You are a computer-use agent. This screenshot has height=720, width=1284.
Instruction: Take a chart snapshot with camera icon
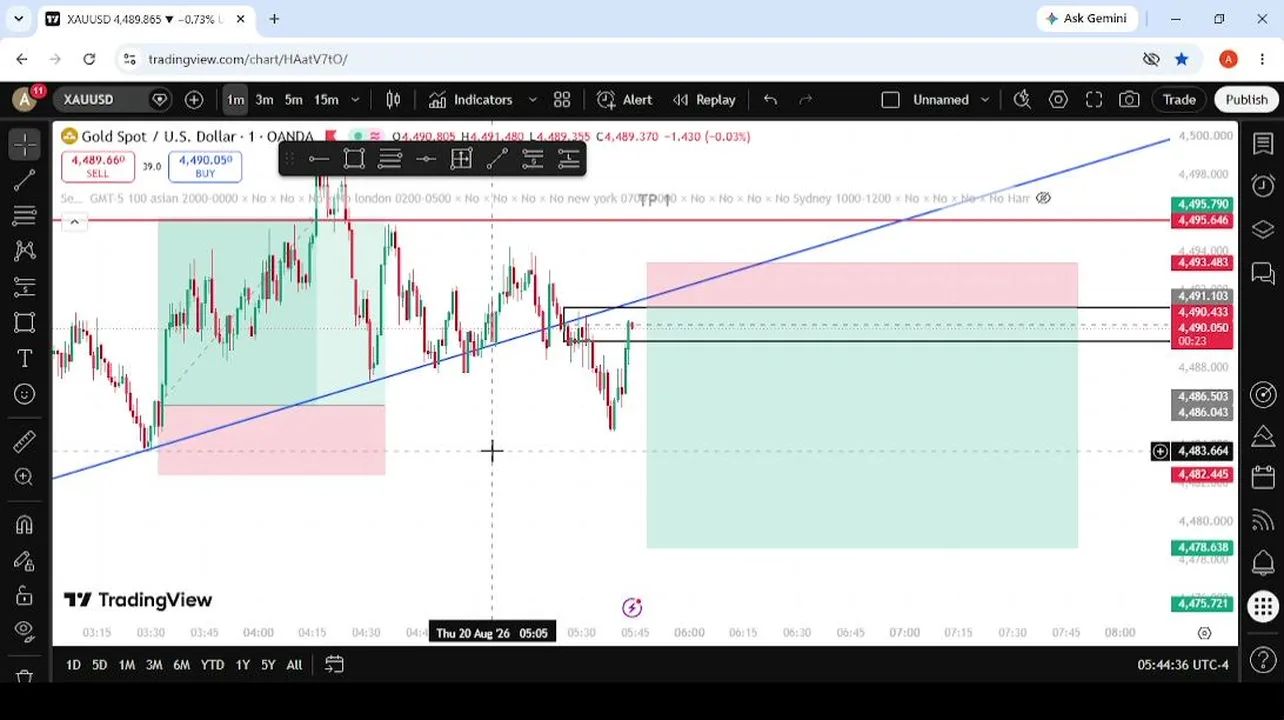click(1129, 99)
